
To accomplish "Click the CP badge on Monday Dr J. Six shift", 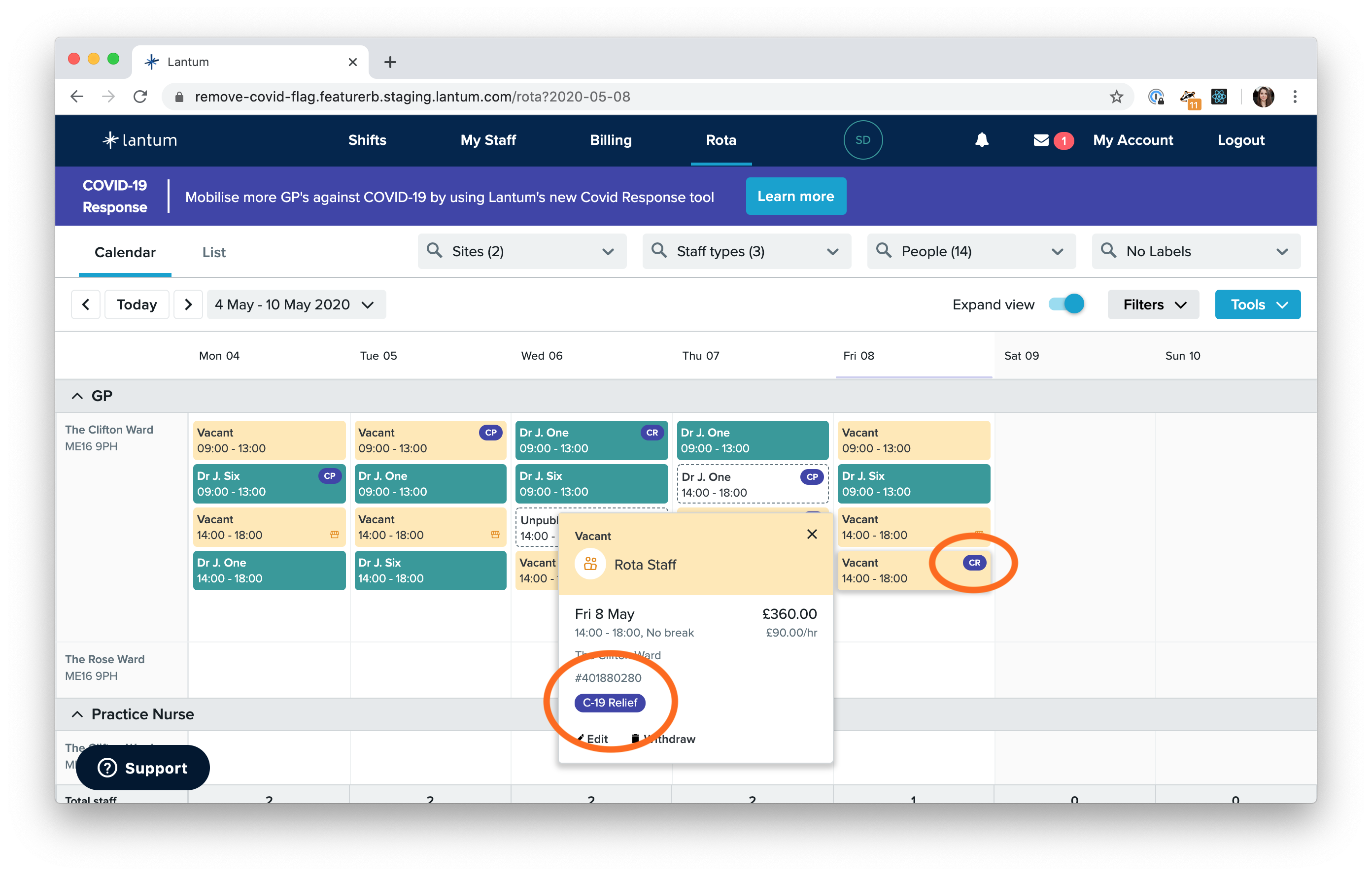I will coord(329,476).
